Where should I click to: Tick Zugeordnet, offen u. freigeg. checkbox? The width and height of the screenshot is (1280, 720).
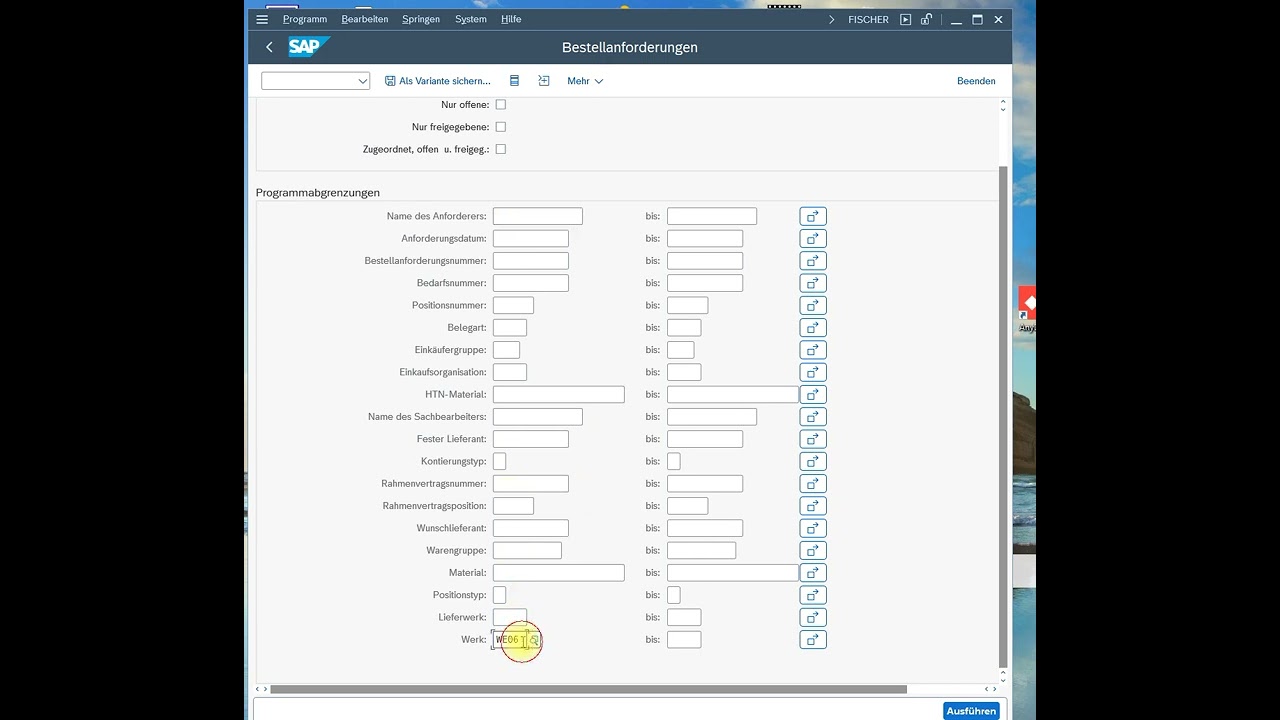coord(501,149)
